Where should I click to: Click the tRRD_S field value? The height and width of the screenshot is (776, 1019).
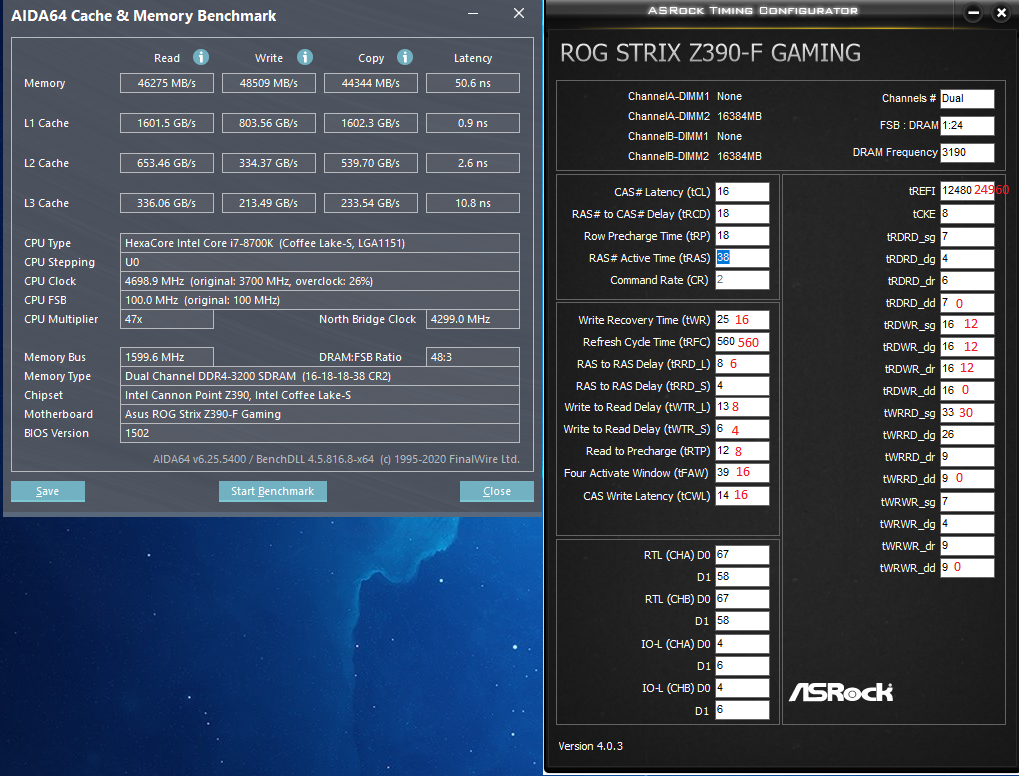point(742,386)
